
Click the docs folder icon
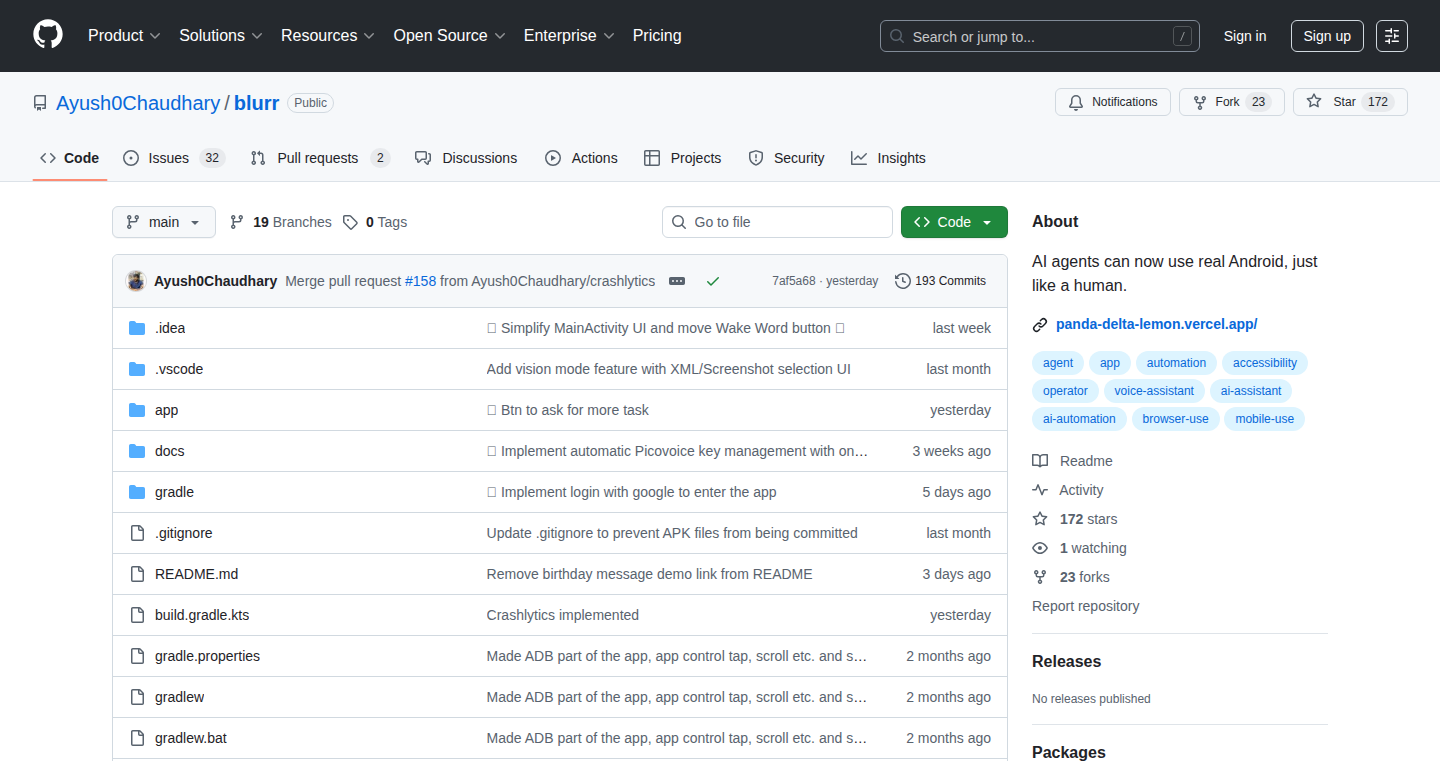137,451
